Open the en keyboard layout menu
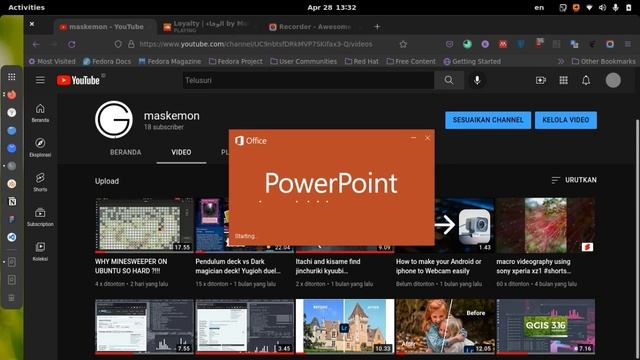 (x=539, y=7)
